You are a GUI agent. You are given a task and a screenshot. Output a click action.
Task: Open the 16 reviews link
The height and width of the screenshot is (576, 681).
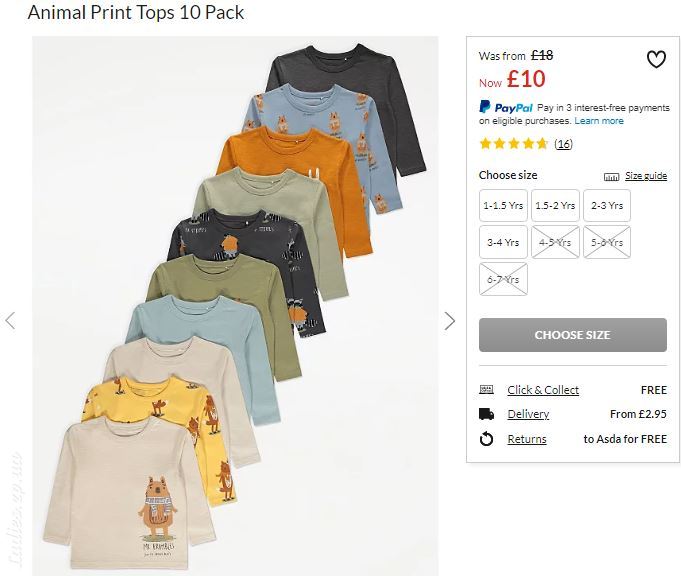pos(563,144)
